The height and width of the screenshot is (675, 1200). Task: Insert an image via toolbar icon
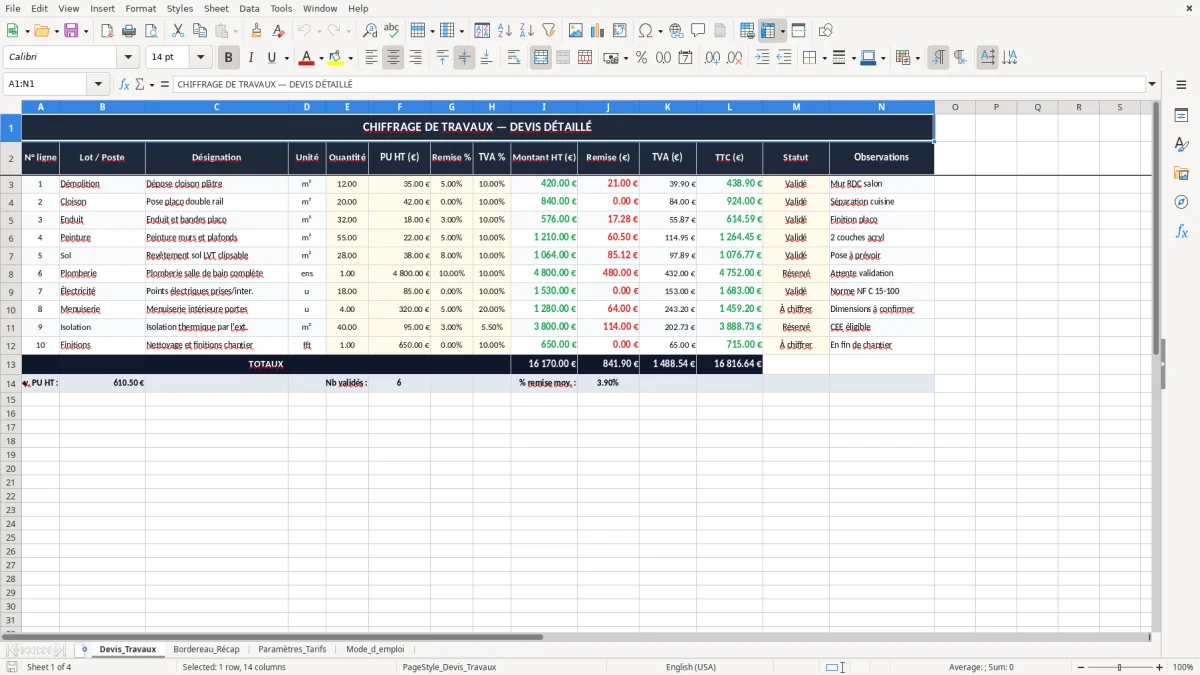coord(576,31)
